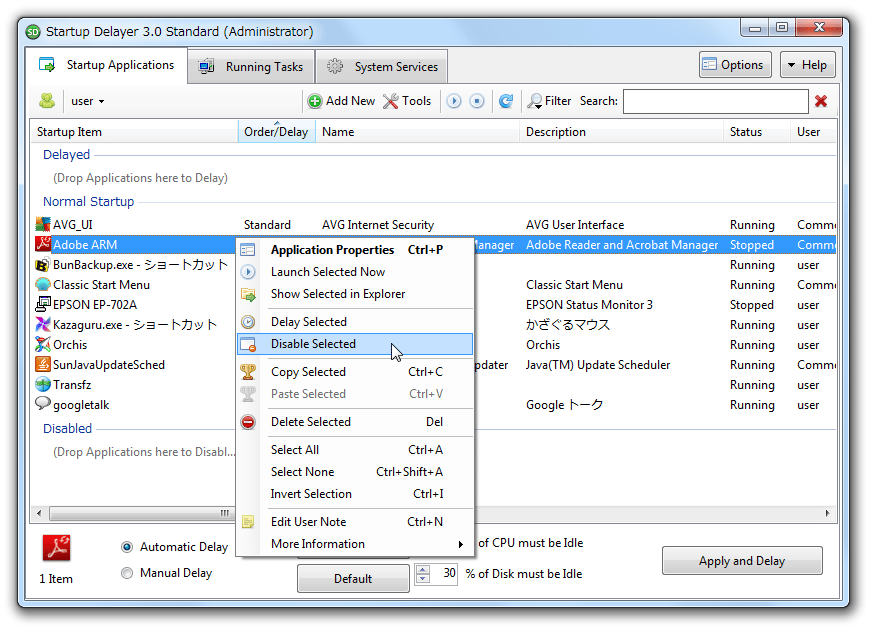Choose Select All from context menu
The height and width of the screenshot is (631, 872).
356,450
